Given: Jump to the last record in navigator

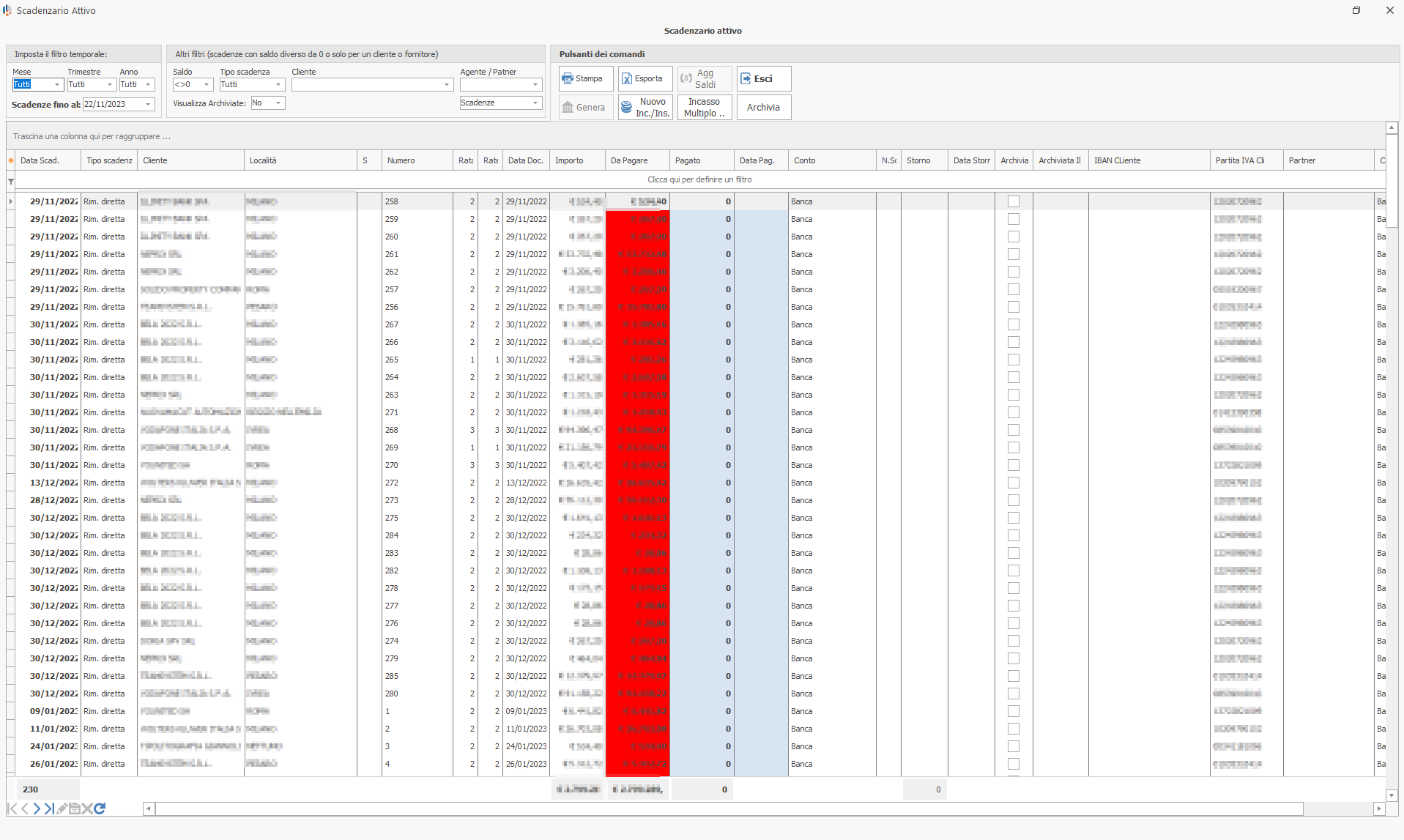Looking at the screenshot, I should pos(49,809).
